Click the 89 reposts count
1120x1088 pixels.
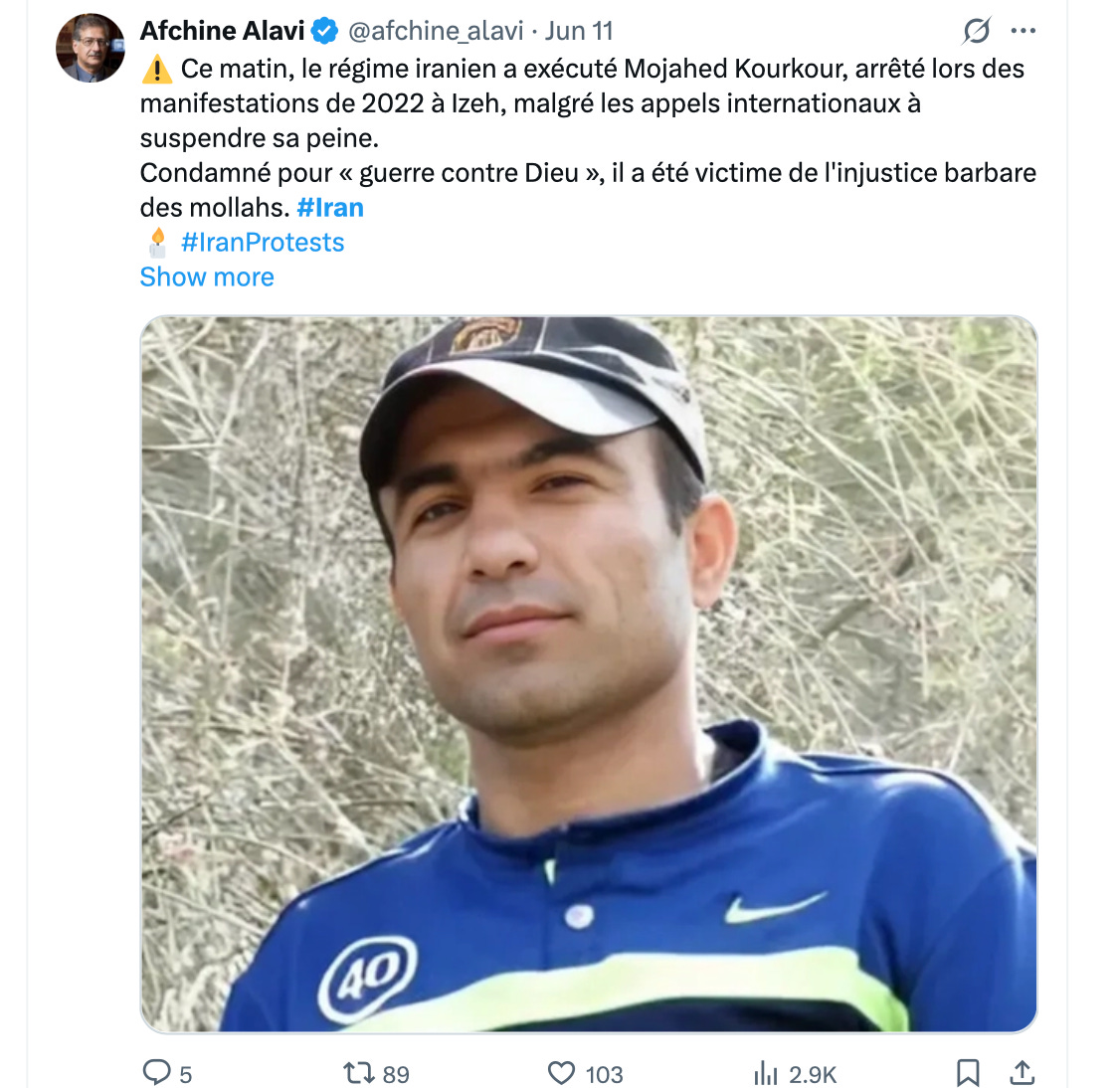click(x=396, y=1074)
